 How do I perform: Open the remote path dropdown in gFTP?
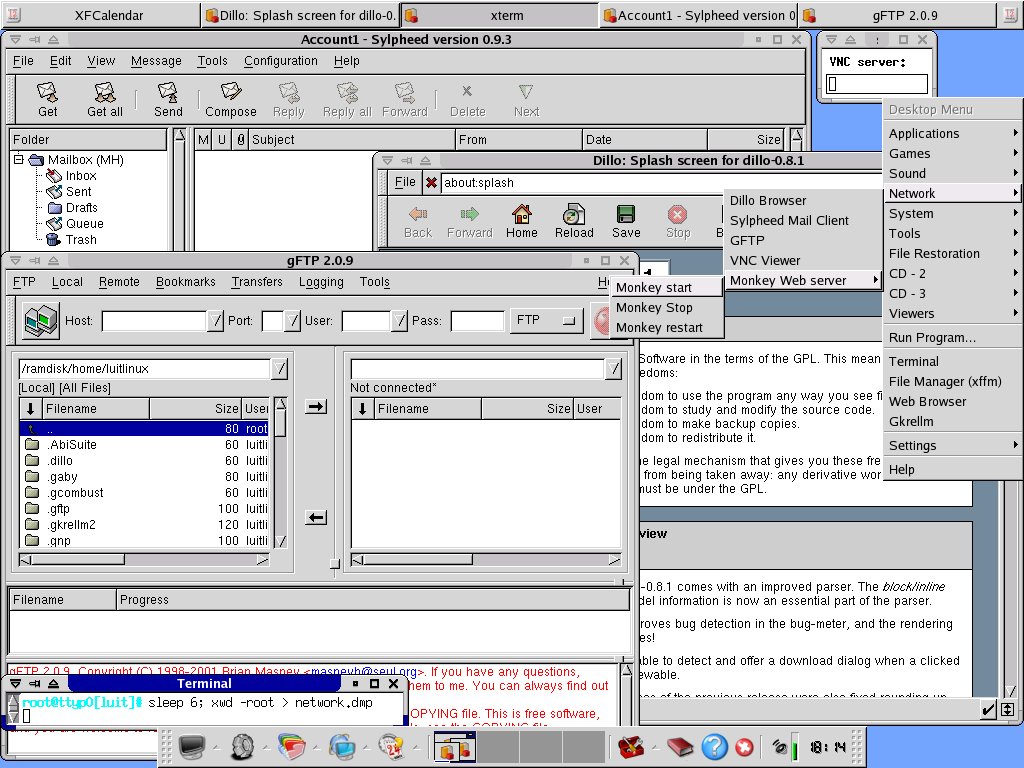(x=613, y=369)
